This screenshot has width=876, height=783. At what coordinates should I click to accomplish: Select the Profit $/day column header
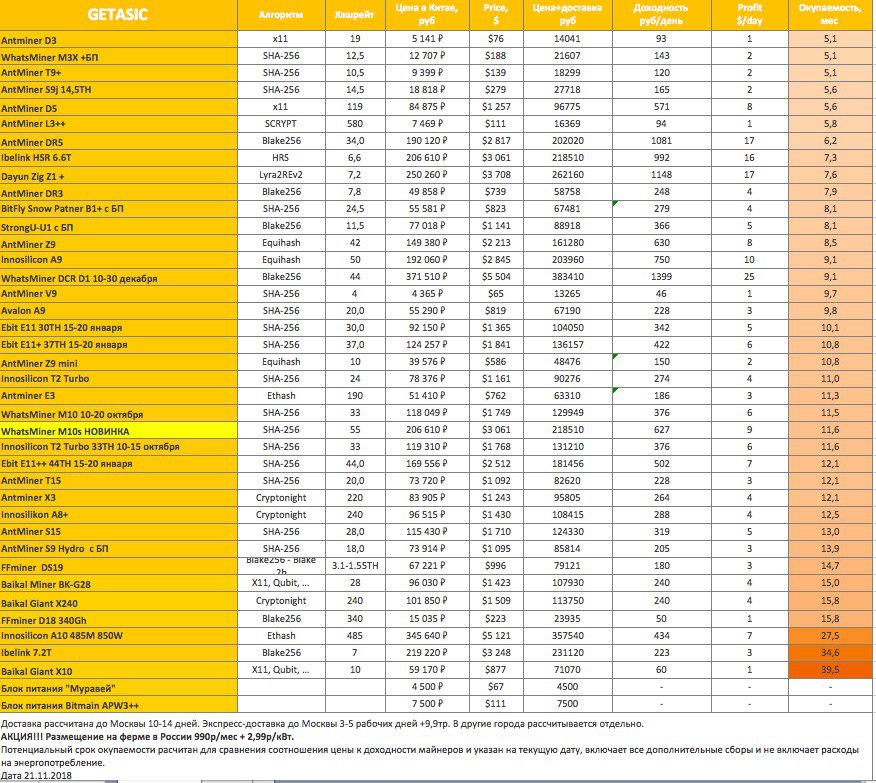click(749, 15)
